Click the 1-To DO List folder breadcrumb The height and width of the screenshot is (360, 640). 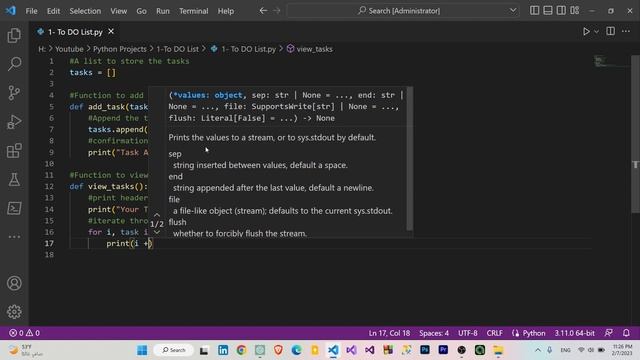(178, 49)
